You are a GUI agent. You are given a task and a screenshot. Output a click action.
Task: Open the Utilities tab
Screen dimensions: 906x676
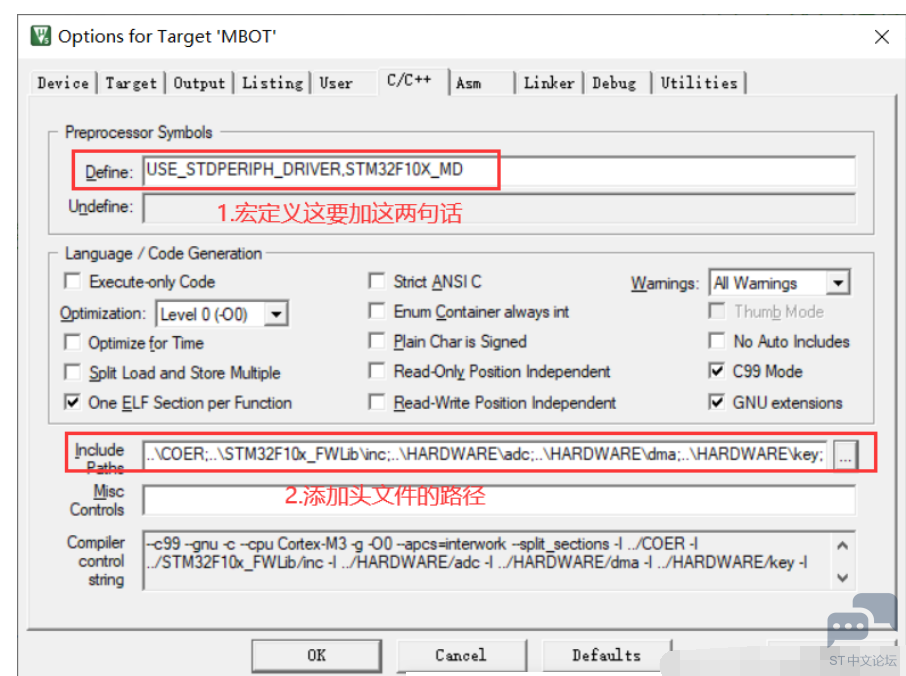699,83
